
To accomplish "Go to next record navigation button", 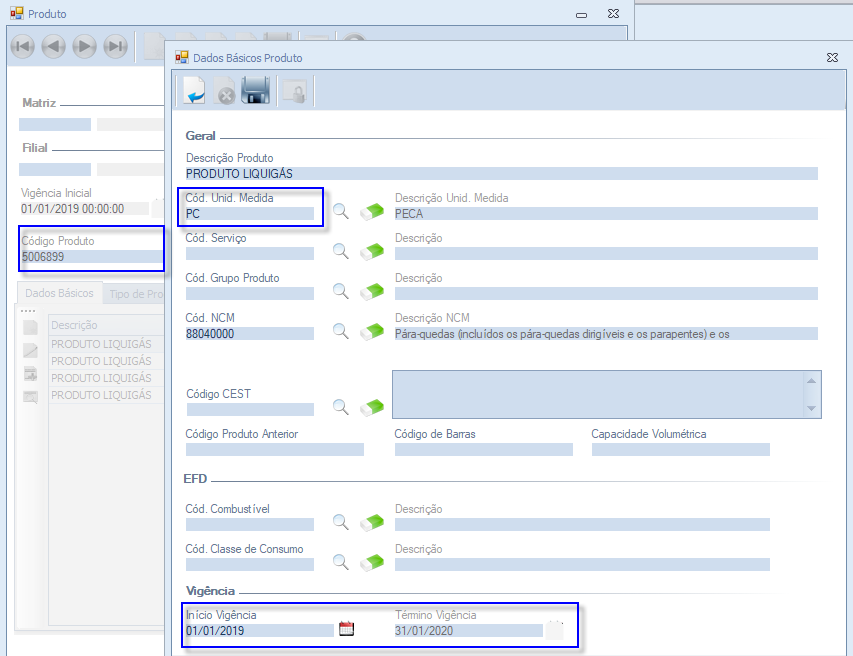I will pyautogui.click(x=85, y=45).
